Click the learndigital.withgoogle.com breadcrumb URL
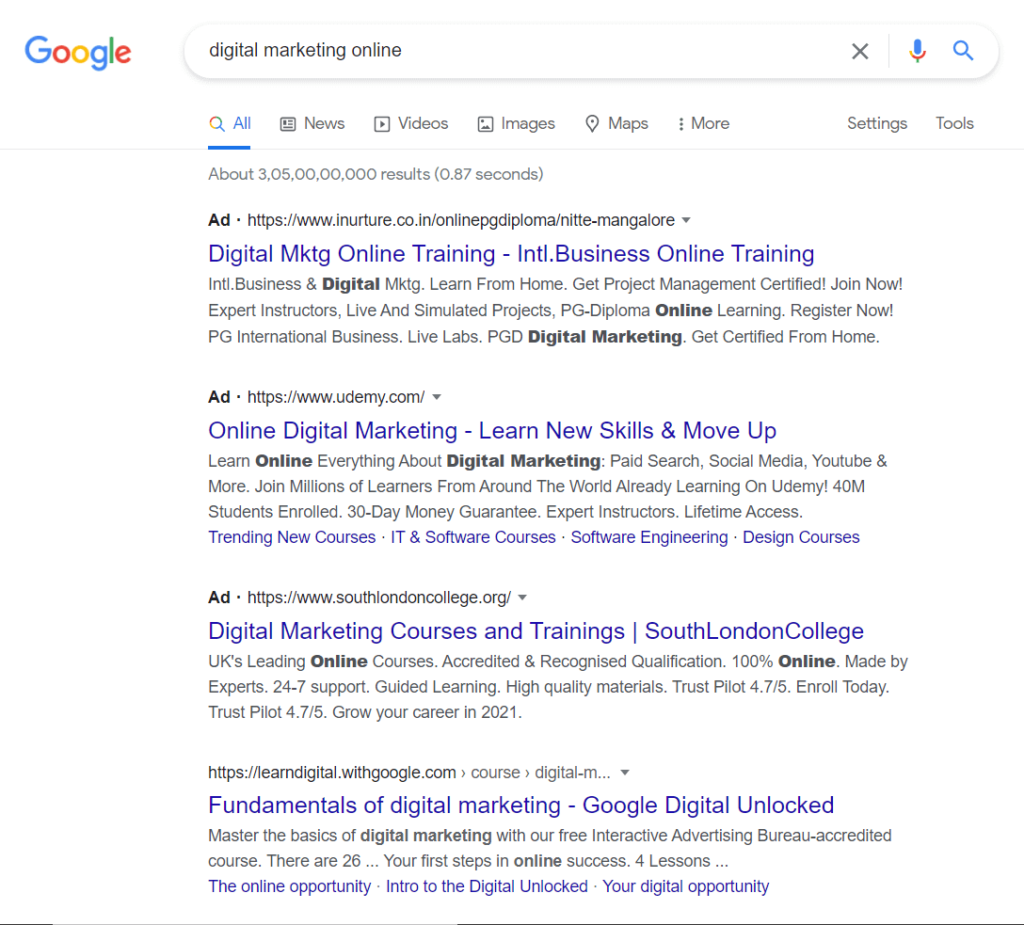Screen dimensions: 1024x925 click(409, 773)
